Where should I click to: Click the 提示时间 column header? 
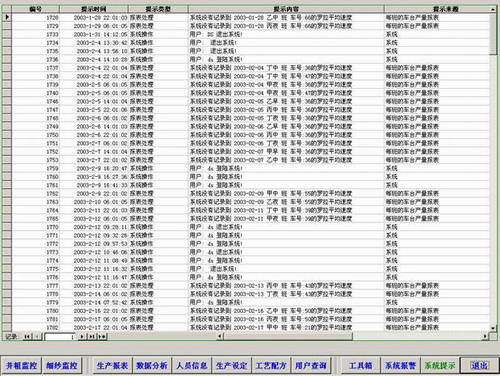94,9
